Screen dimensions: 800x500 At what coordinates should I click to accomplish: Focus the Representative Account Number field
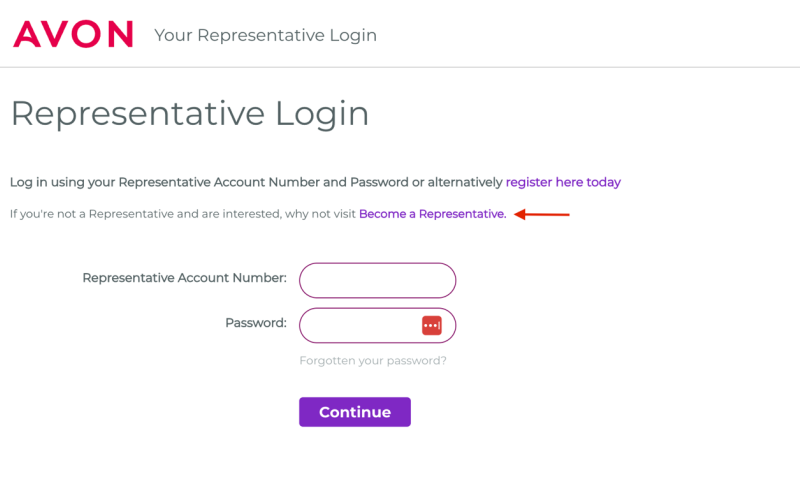pos(377,280)
